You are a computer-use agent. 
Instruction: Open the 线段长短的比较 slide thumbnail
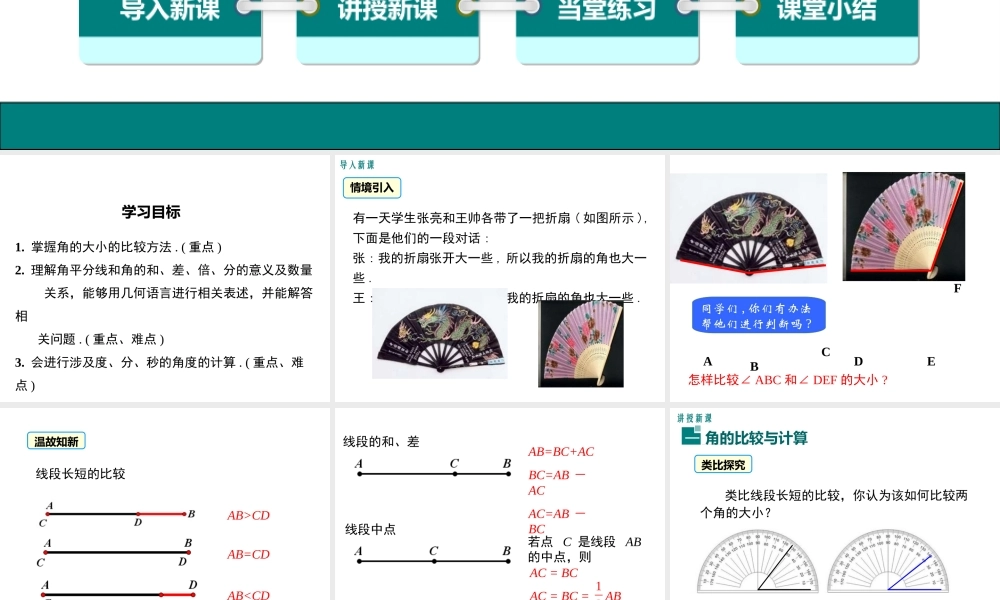click(165, 504)
